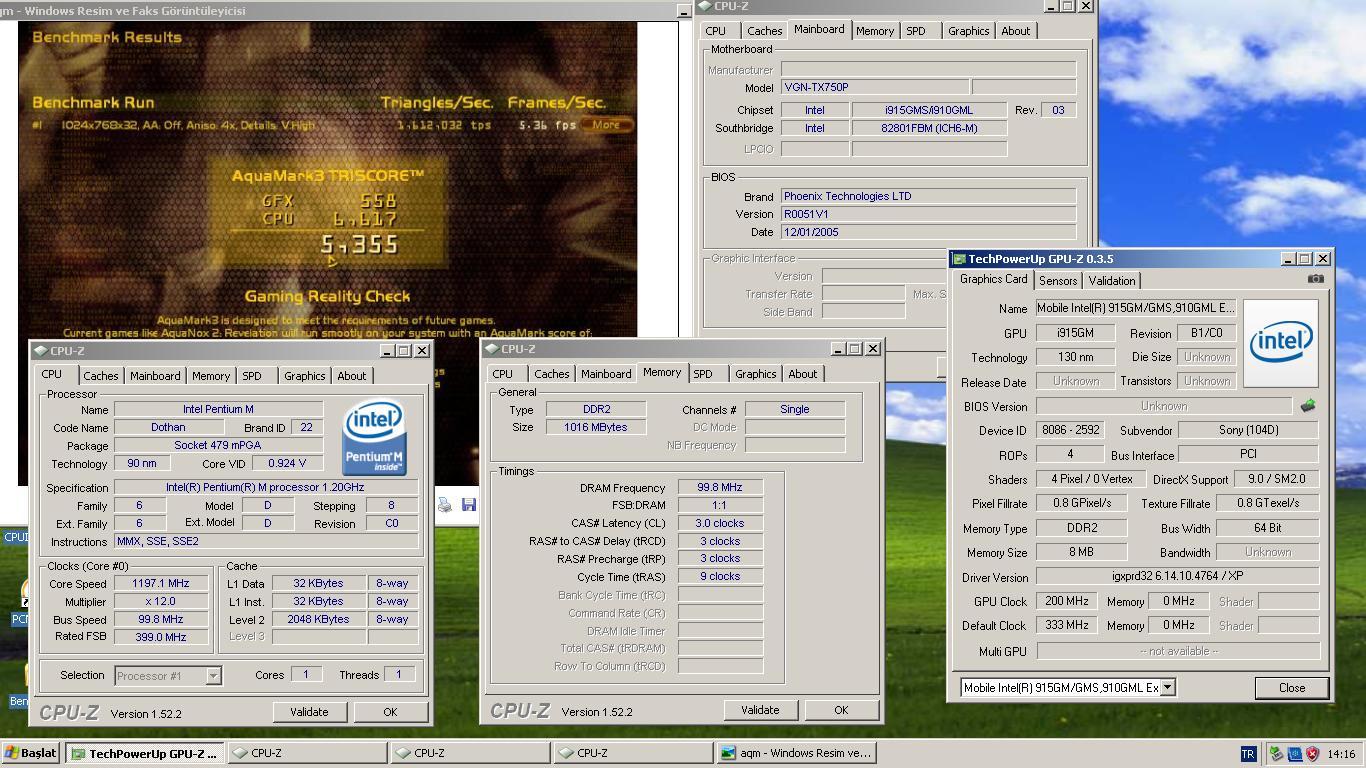Click the Intel Pentium M logo in CPU-Z
The width and height of the screenshot is (1366, 768).
coord(374,437)
